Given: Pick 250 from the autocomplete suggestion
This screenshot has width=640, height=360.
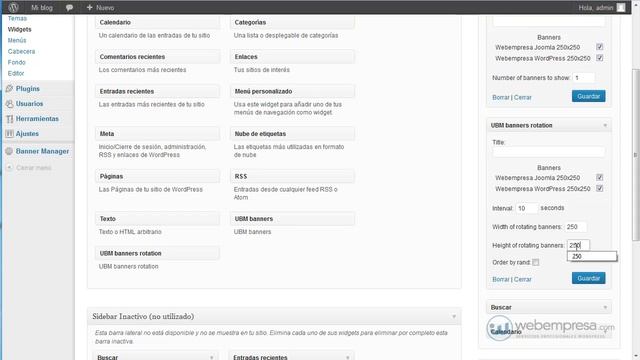Looking at the screenshot, I should [592, 256].
